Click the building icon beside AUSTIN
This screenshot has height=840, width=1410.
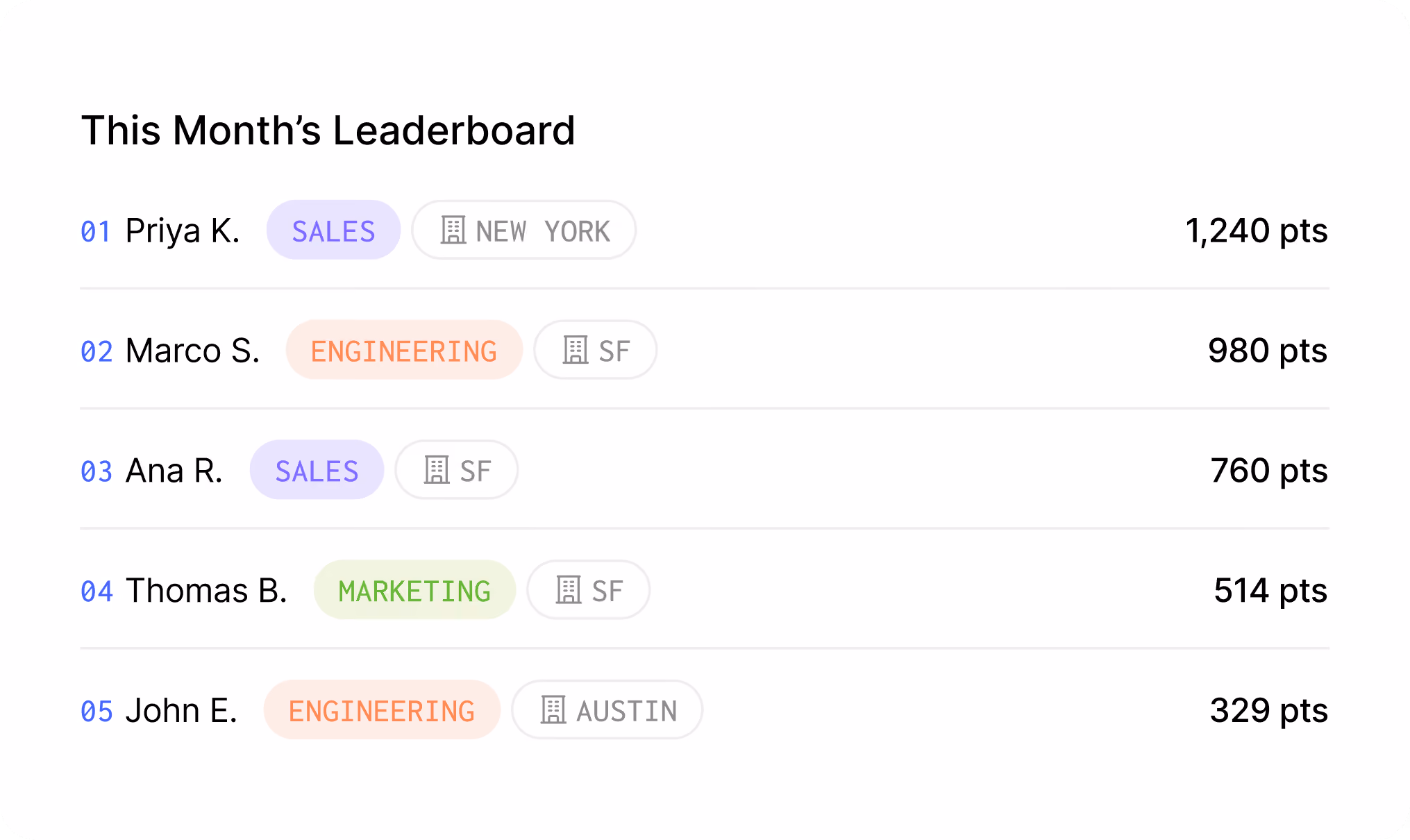click(x=553, y=709)
